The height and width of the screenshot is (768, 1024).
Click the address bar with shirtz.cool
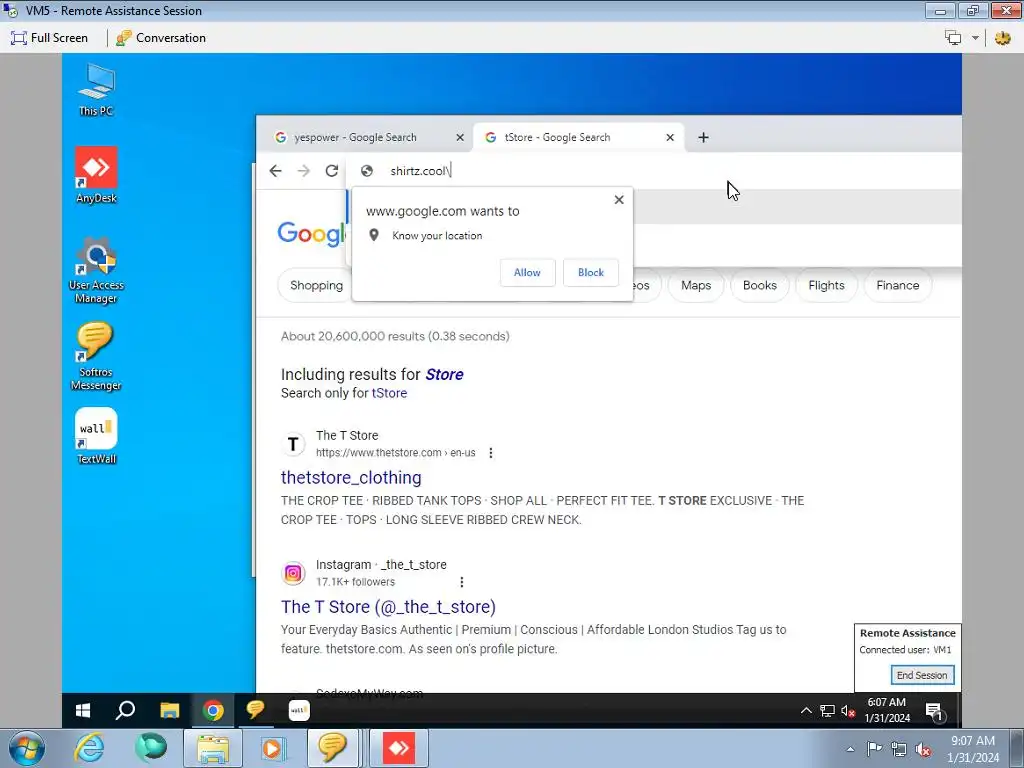[x=653, y=170]
